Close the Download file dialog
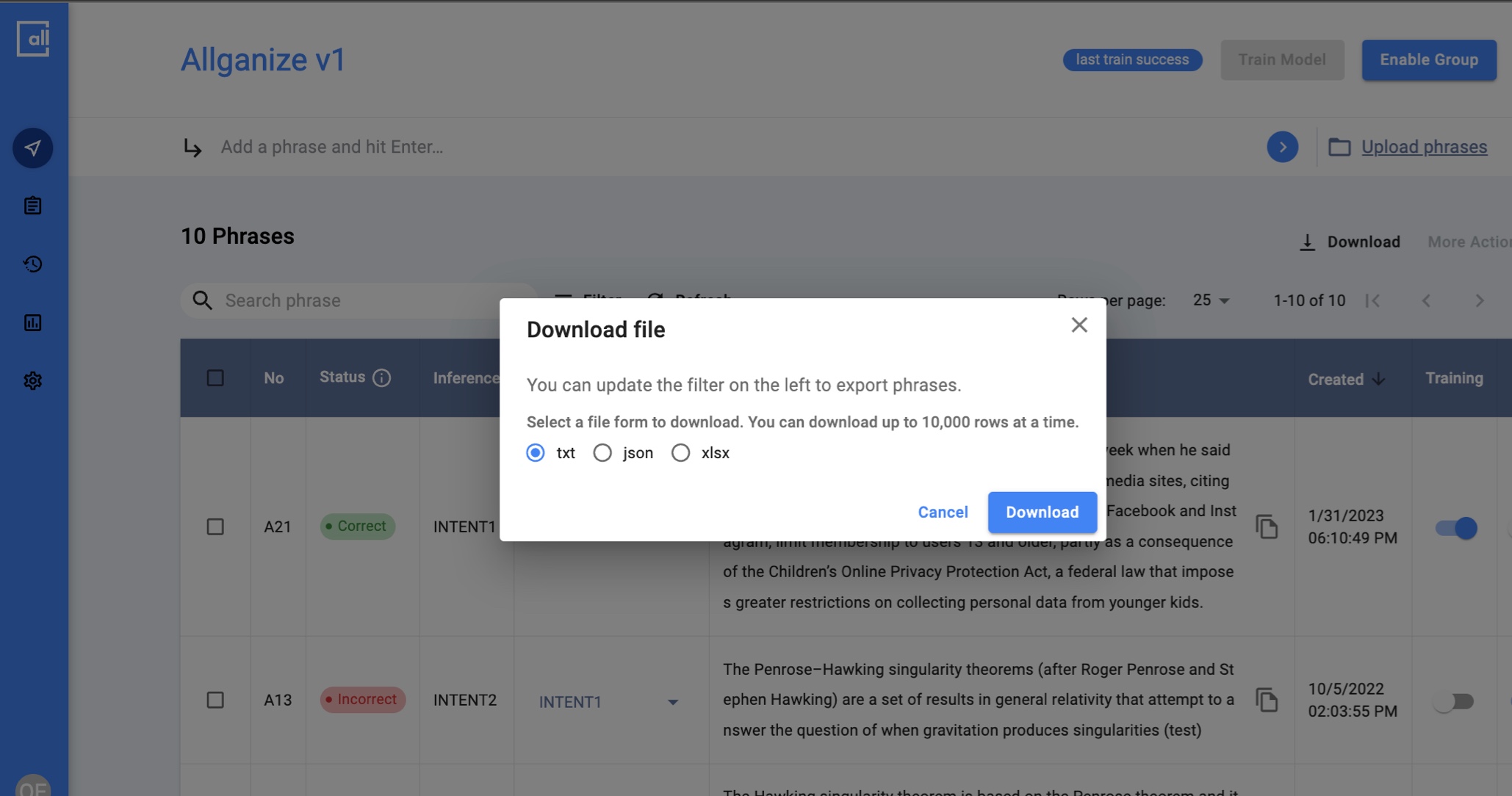 1079,325
